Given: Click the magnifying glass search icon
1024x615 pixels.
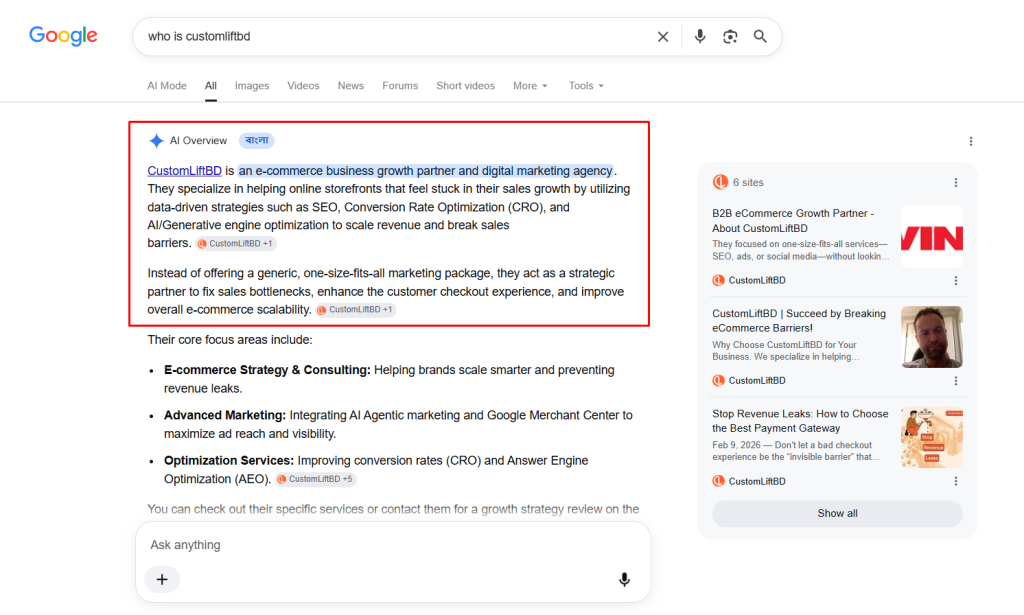Looking at the screenshot, I should pyautogui.click(x=760, y=37).
